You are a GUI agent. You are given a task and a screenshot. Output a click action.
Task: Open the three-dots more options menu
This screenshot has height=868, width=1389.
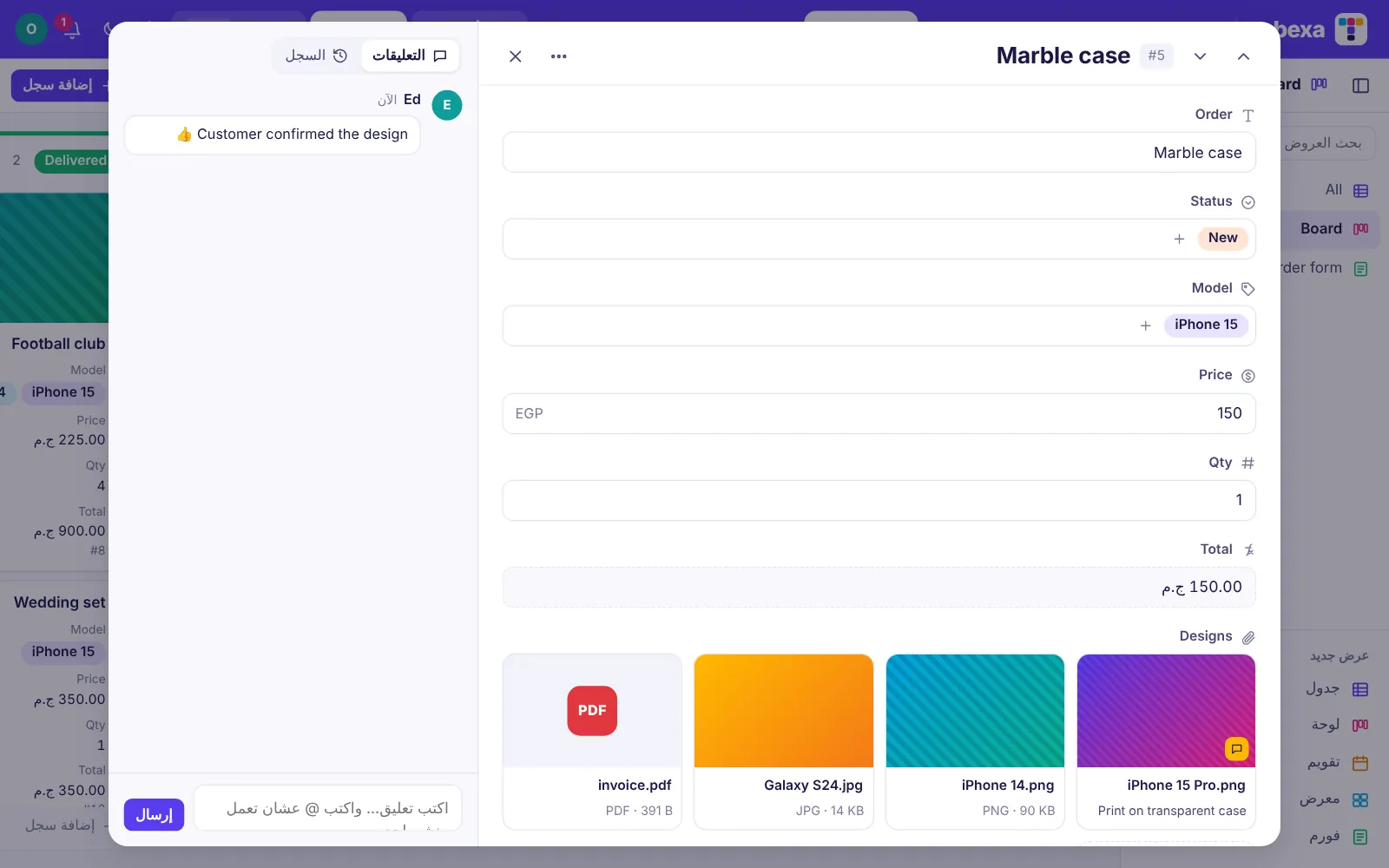point(558,56)
